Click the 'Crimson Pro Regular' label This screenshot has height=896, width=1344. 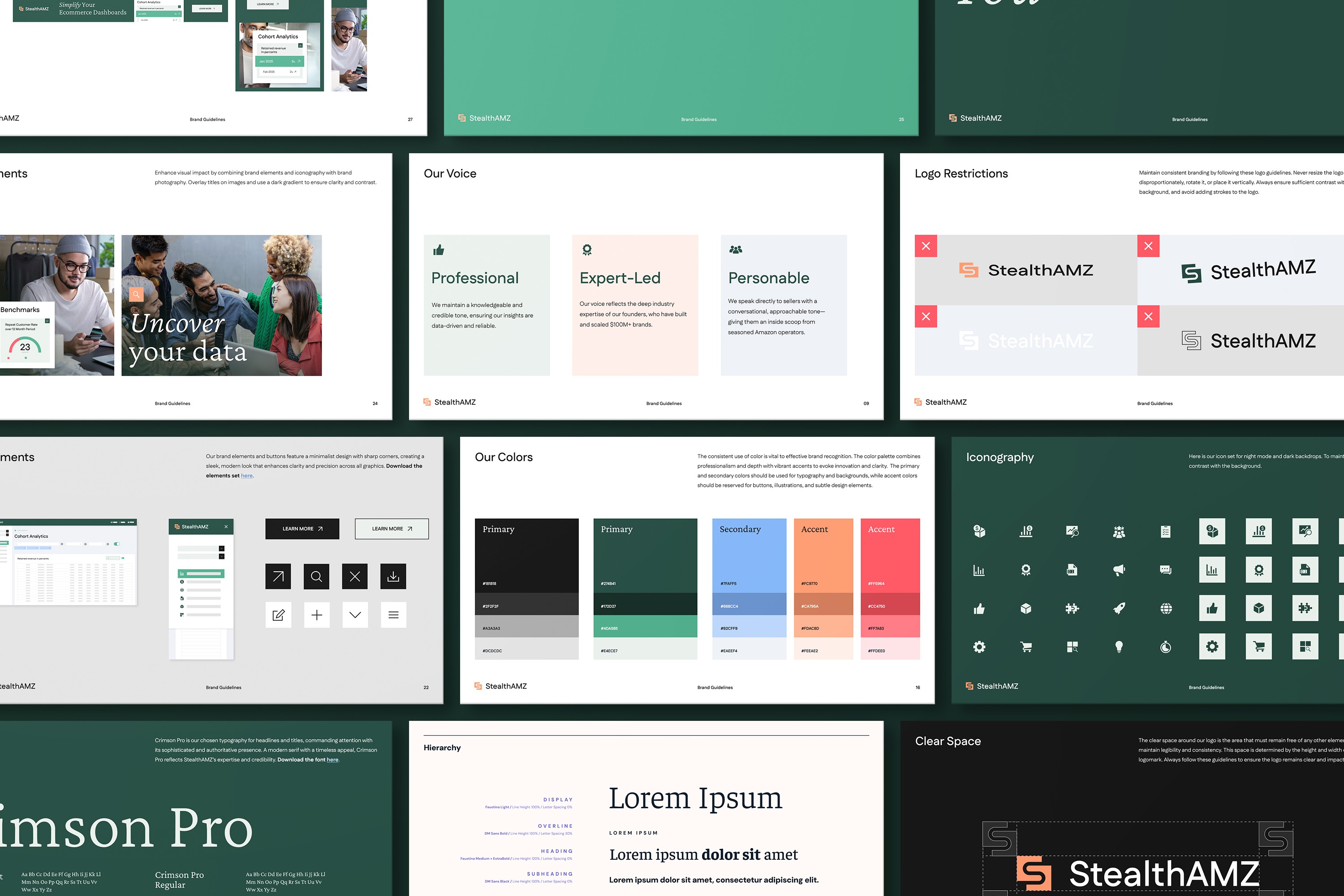coord(179,879)
